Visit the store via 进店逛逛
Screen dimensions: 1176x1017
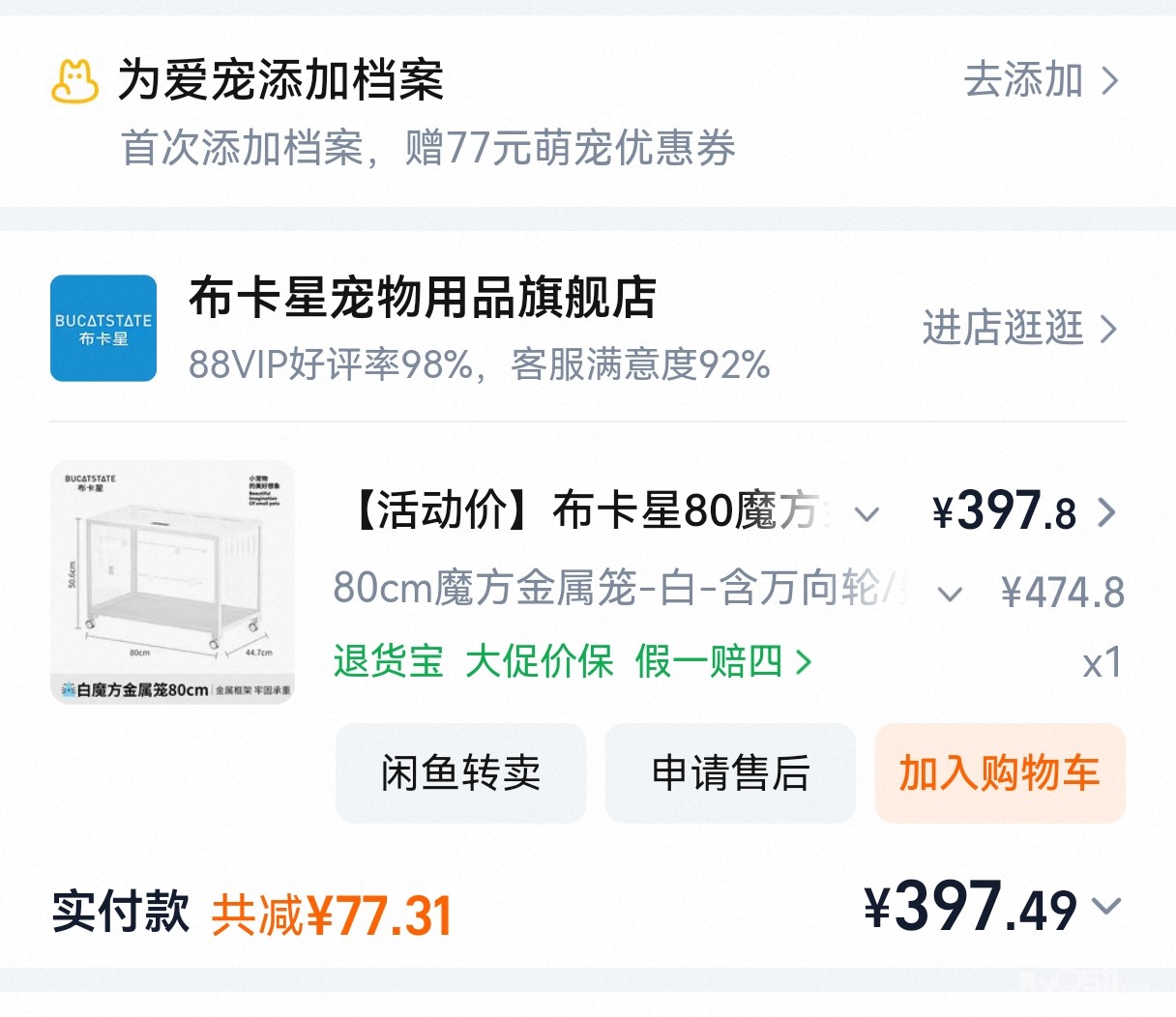tap(1003, 329)
